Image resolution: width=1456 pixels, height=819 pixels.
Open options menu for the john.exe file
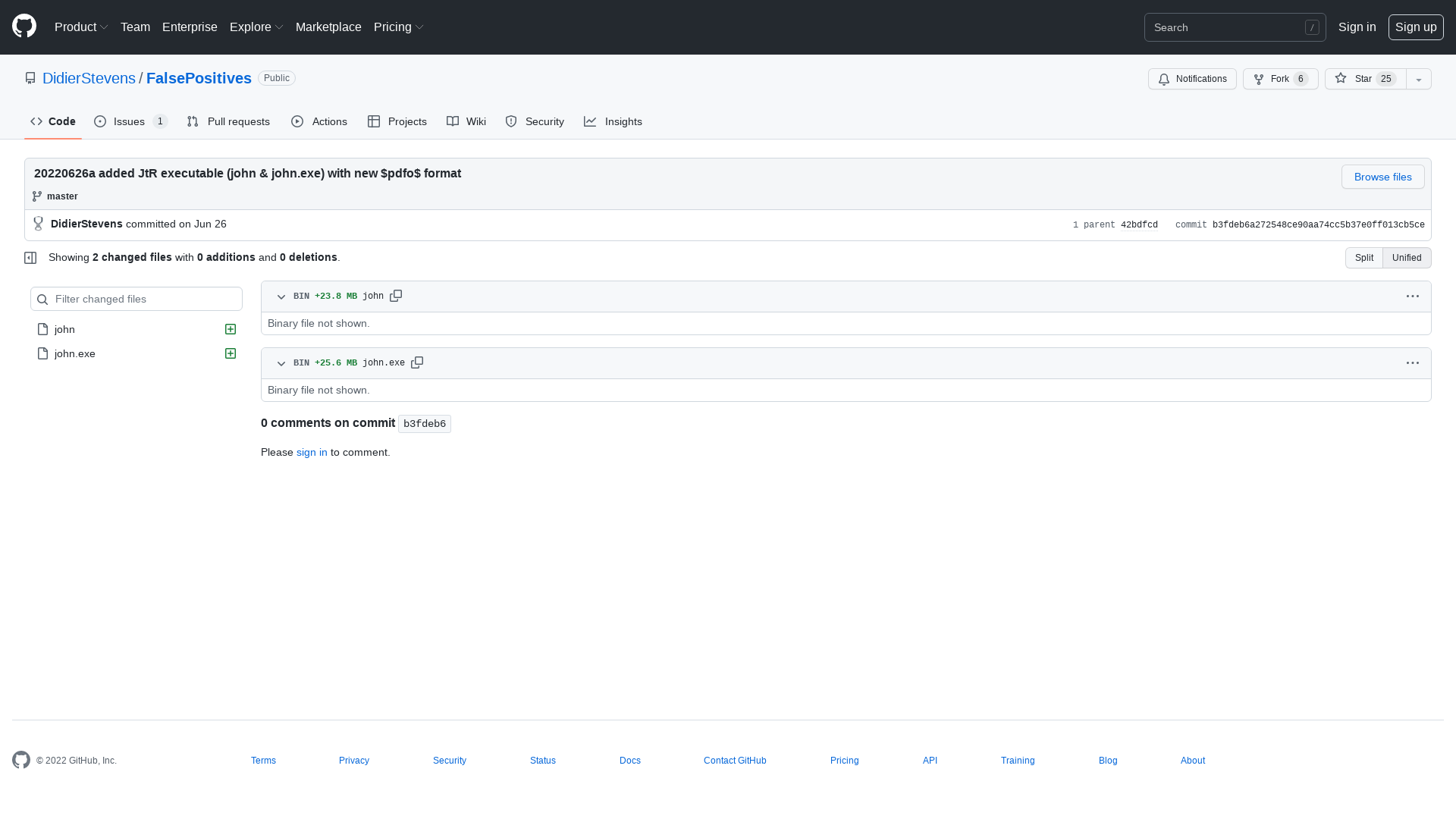(x=1412, y=363)
